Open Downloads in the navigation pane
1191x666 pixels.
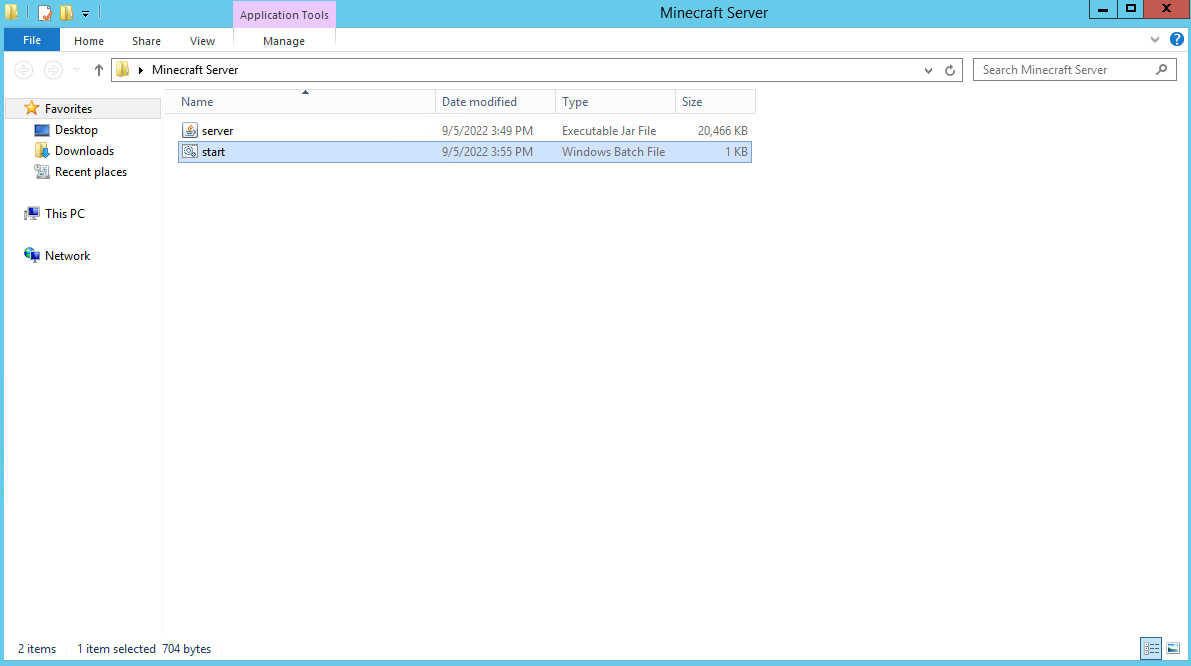point(84,151)
